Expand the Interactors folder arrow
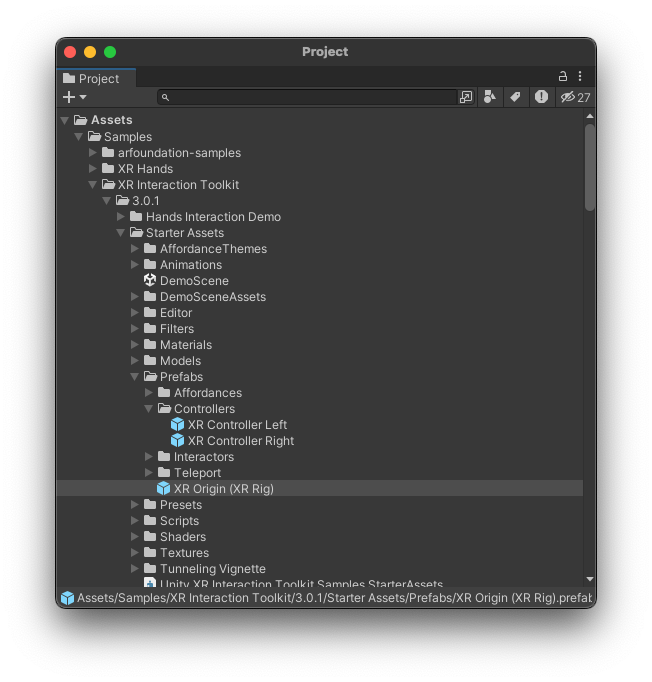 pos(148,456)
